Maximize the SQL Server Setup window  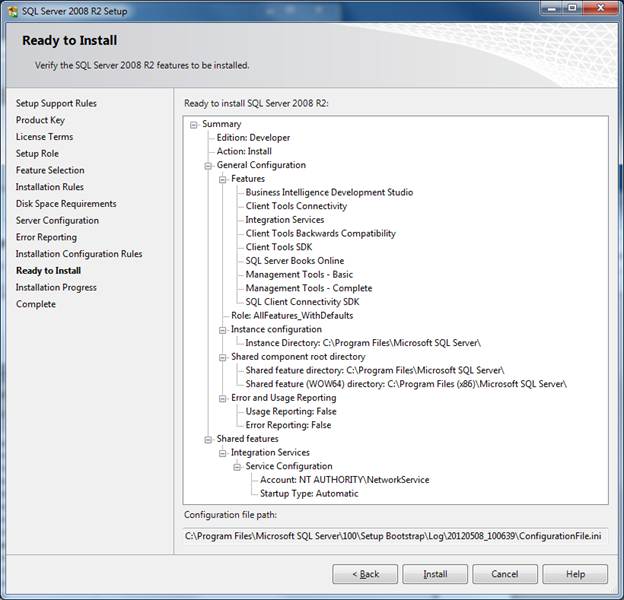coord(572,8)
